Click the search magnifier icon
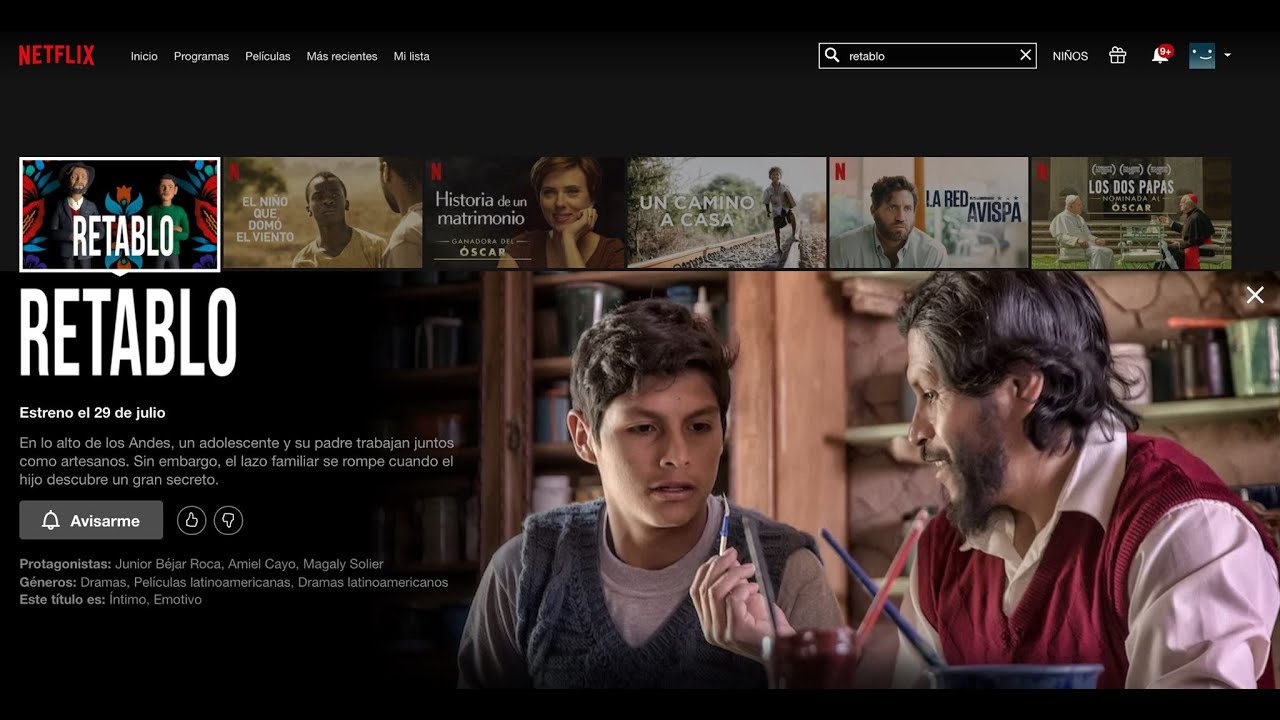The image size is (1280, 720). click(x=832, y=56)
